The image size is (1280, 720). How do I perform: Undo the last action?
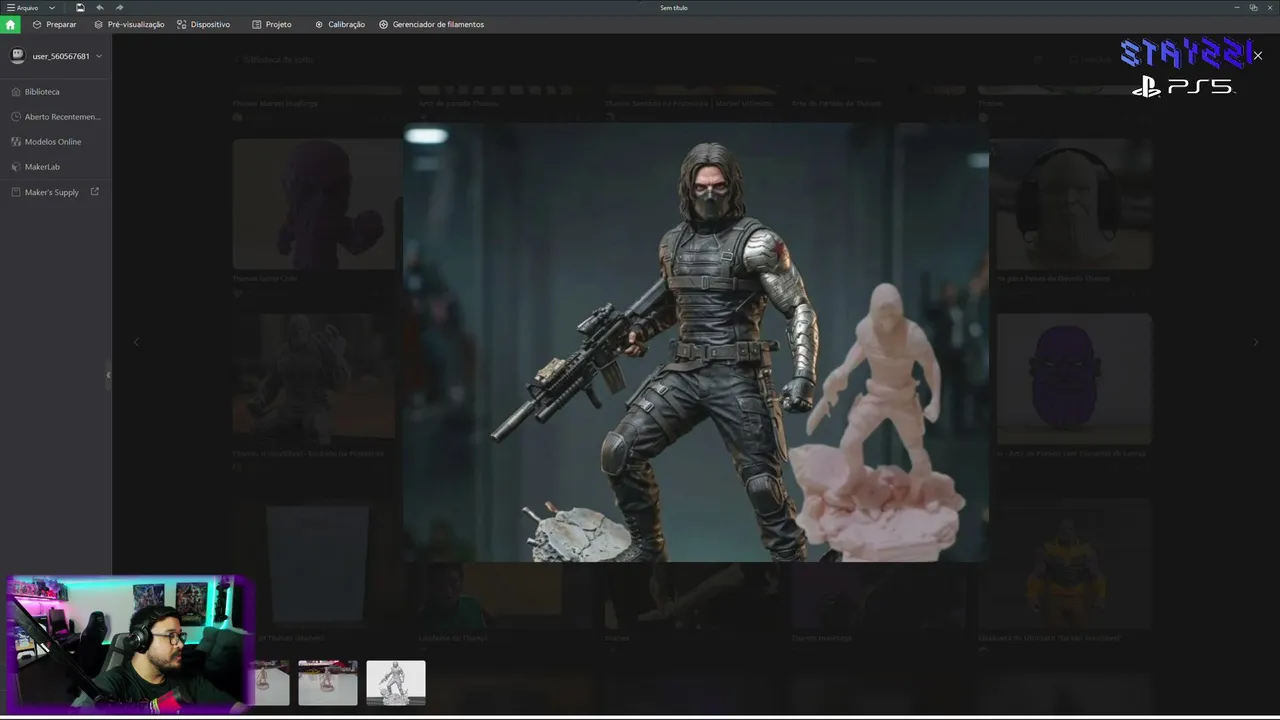click(100, 8)
